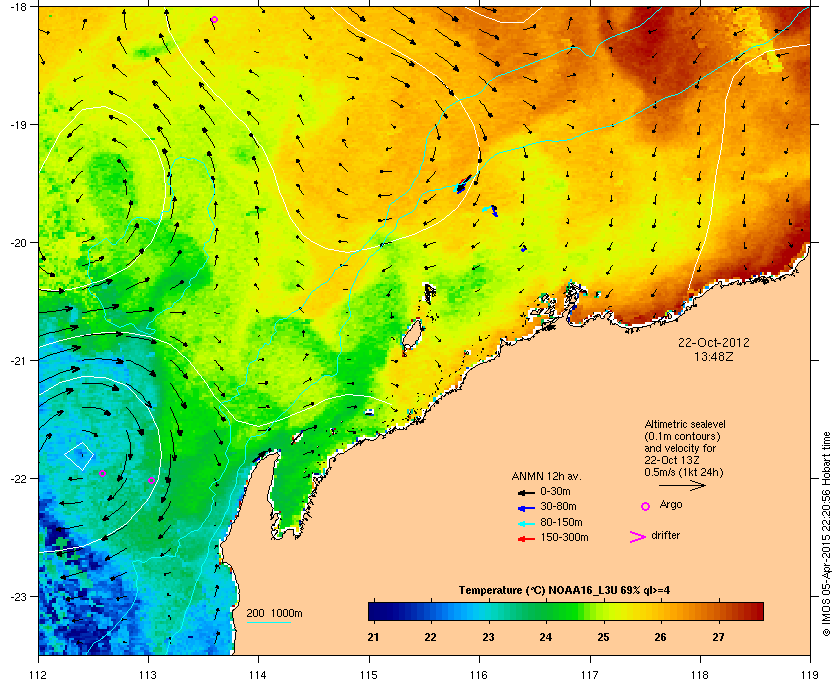Click the '0.5m/s (1kt 24h)' text
840x680 pixels.
tap(684, 472)
